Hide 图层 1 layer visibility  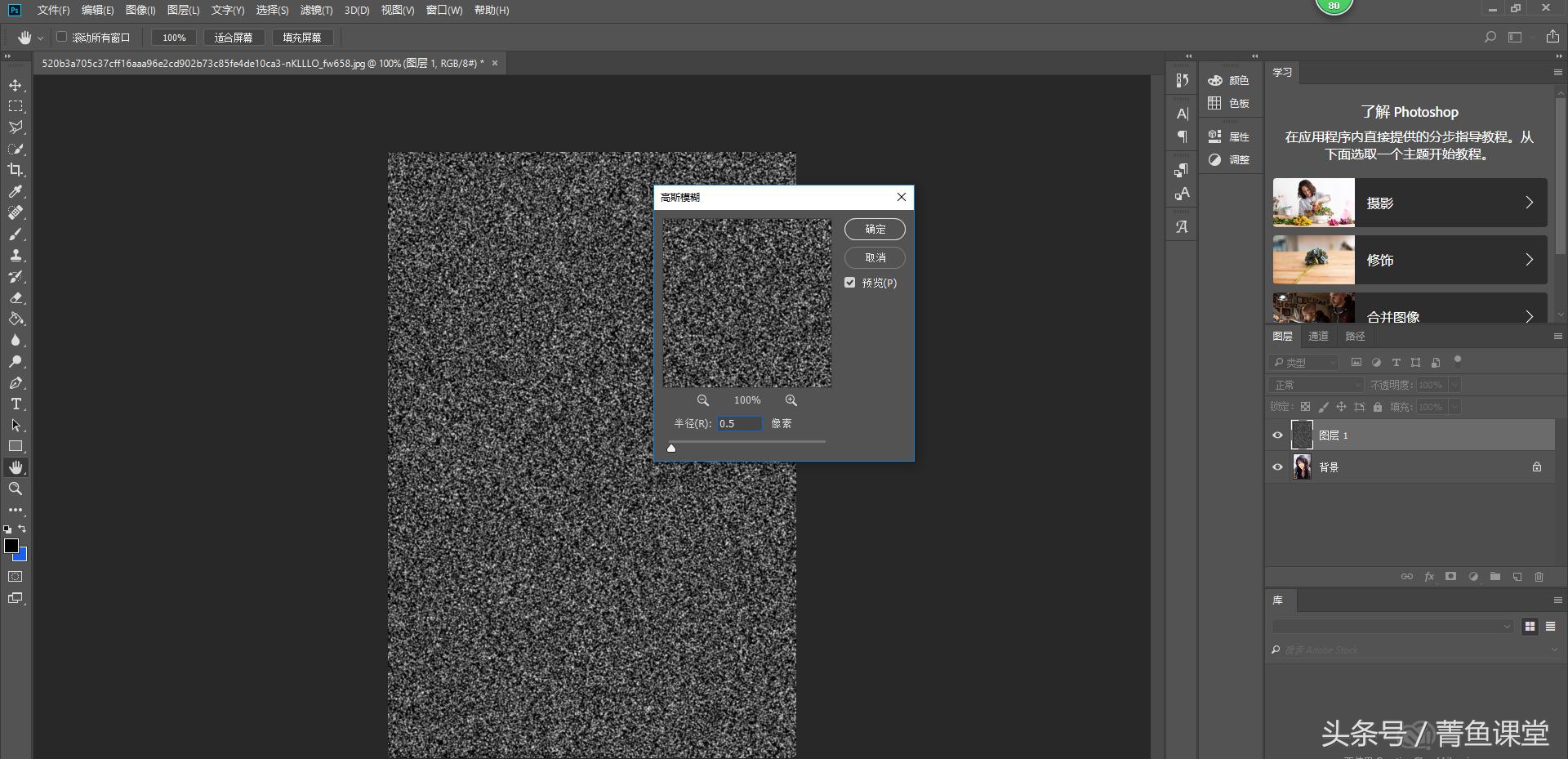(x=1278, y=435)
